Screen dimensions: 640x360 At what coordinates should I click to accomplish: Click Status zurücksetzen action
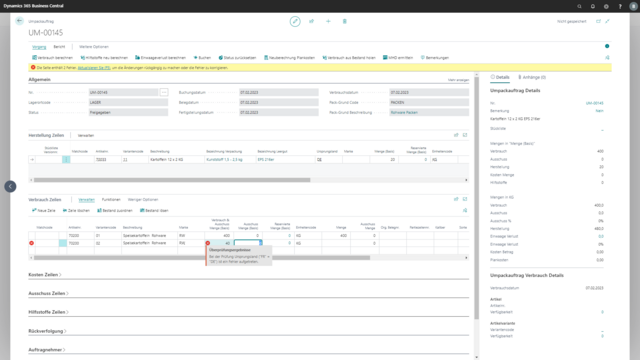click(237, 58)
